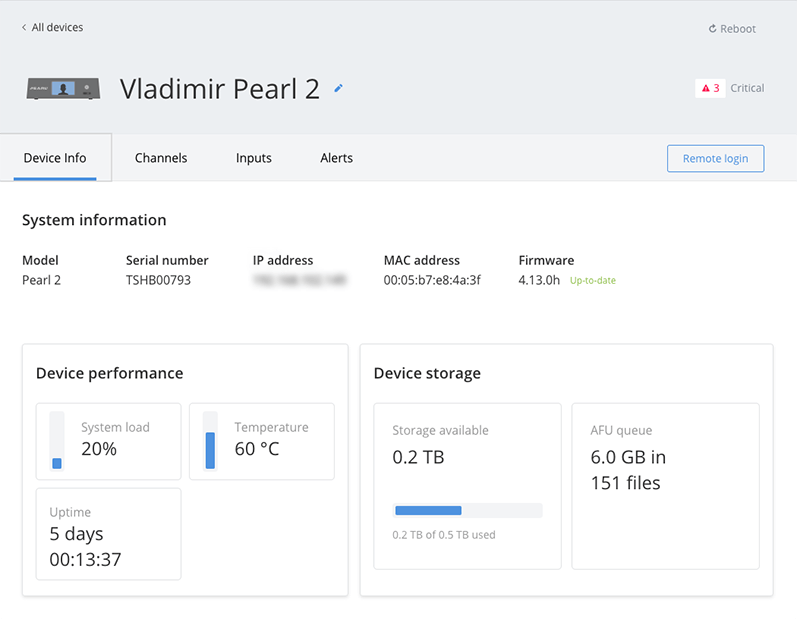Select the Device Info tab
The width and height of the screenshot is (797, 619).
pos(55,158)
